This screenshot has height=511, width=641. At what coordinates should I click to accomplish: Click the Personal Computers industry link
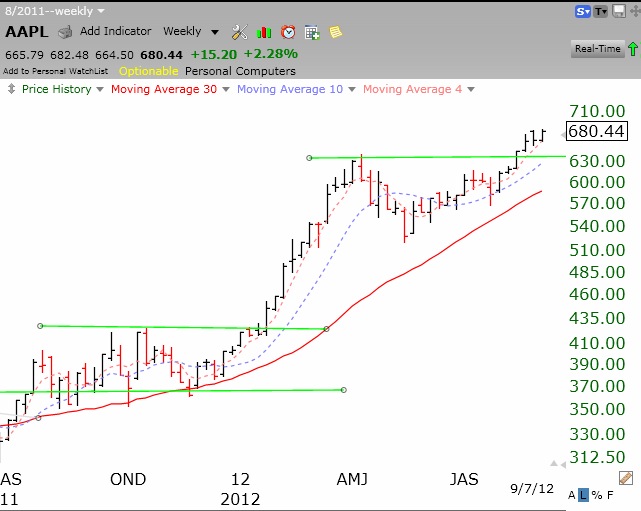(x=240, y=71)
